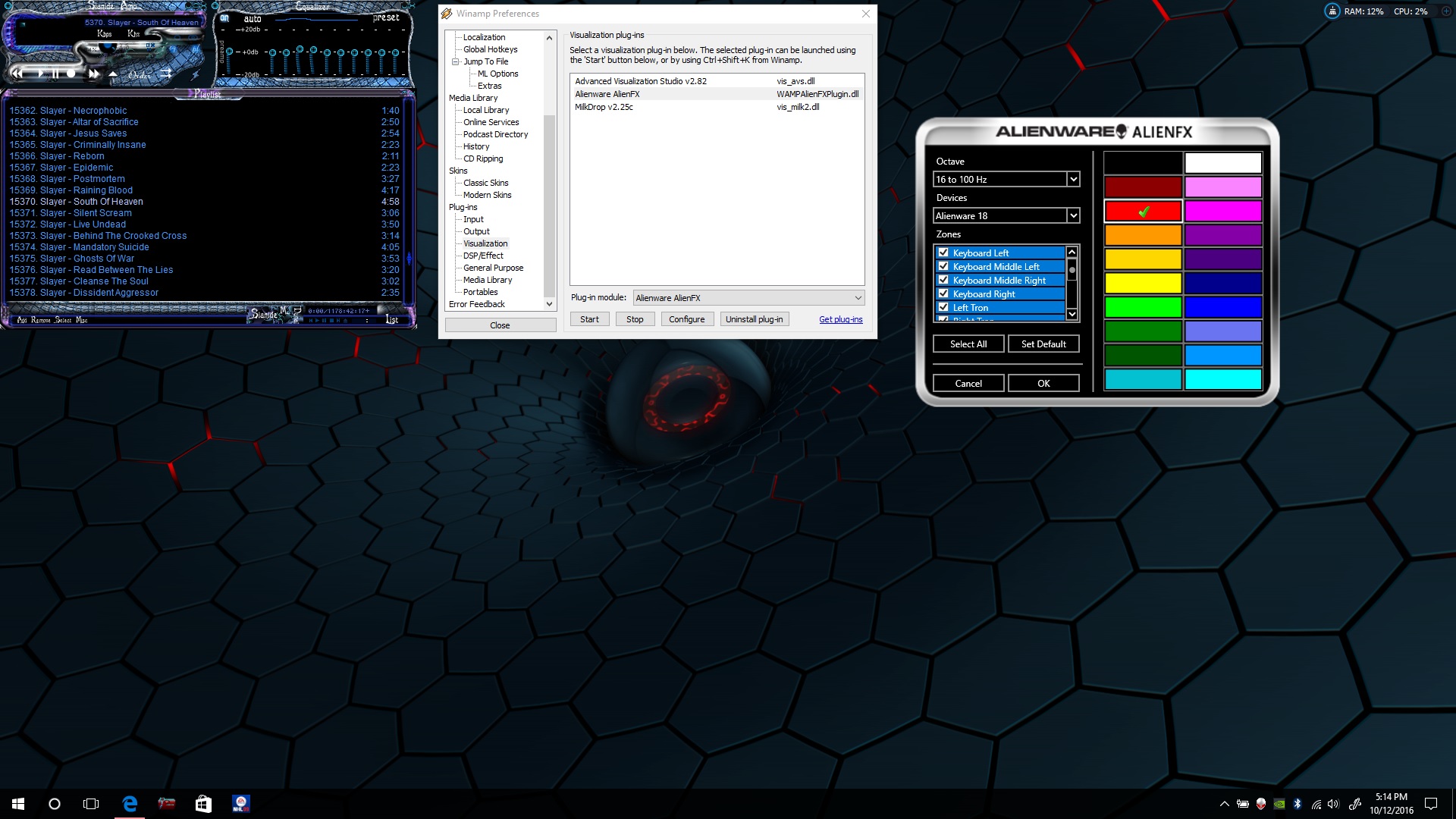Image resolution: width=1456 pixels, height=819 pixels.
Task: Open the Devices dropdown in AlienFX
Action: (1006, 216)
